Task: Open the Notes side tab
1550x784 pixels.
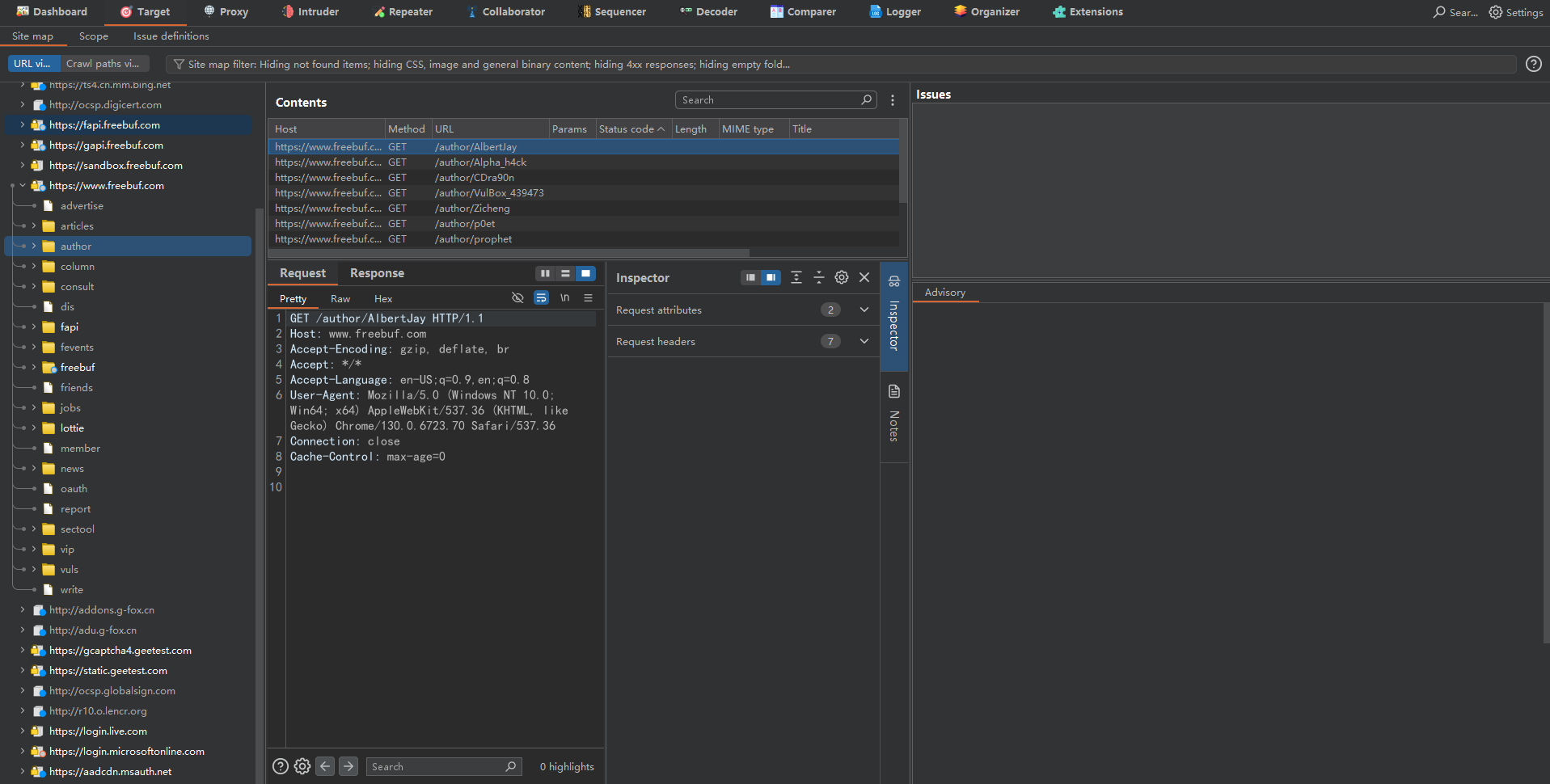Action: 893,415
